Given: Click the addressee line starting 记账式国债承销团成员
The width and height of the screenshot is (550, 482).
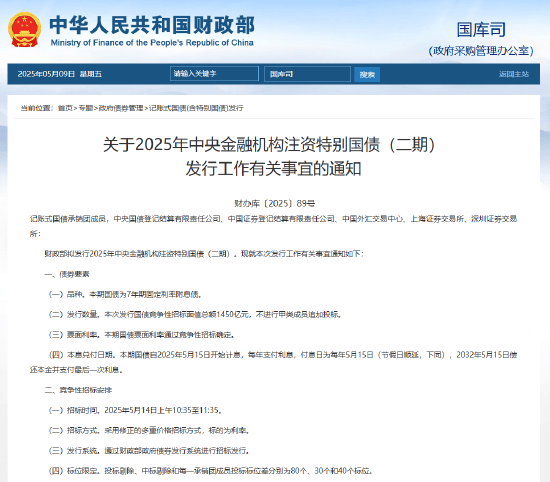Looking at the screenshot, I should pyautogui.click(x=273, y=226).
